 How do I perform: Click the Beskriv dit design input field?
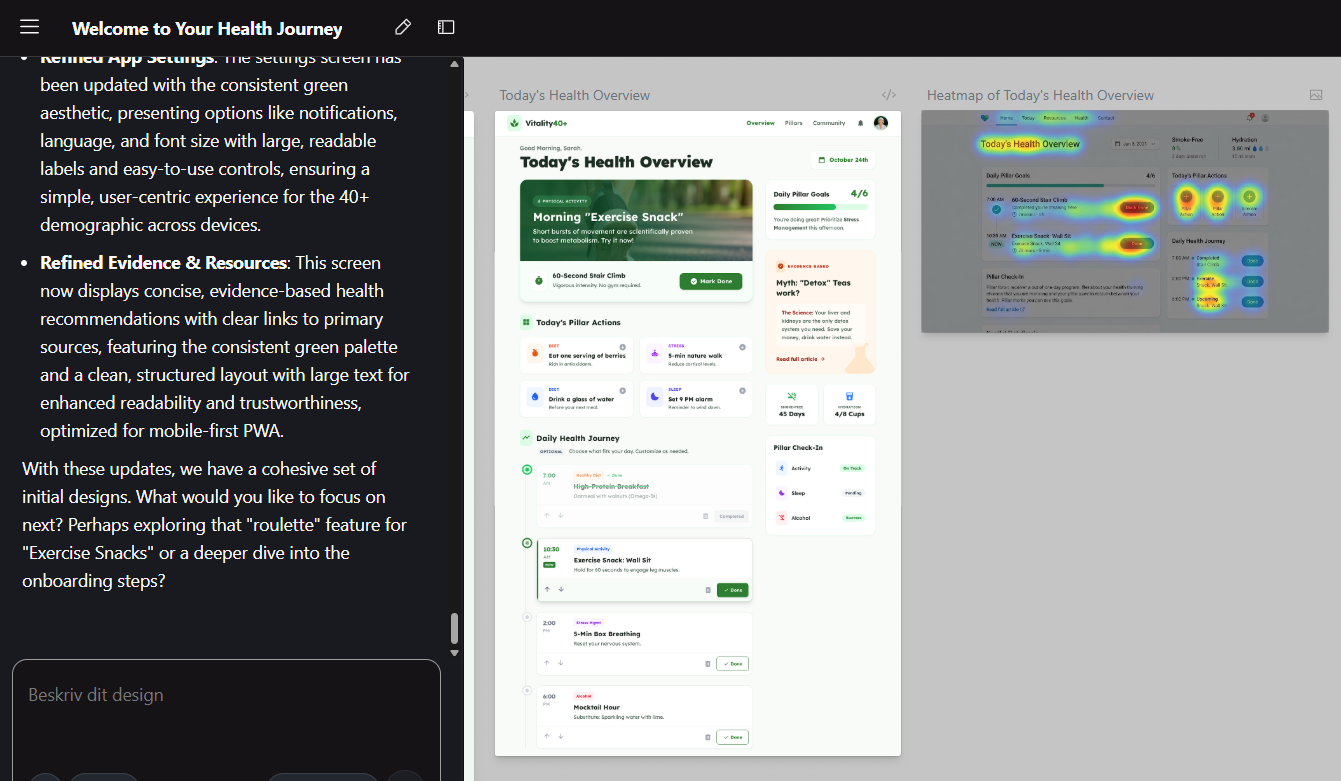(226, 720)
